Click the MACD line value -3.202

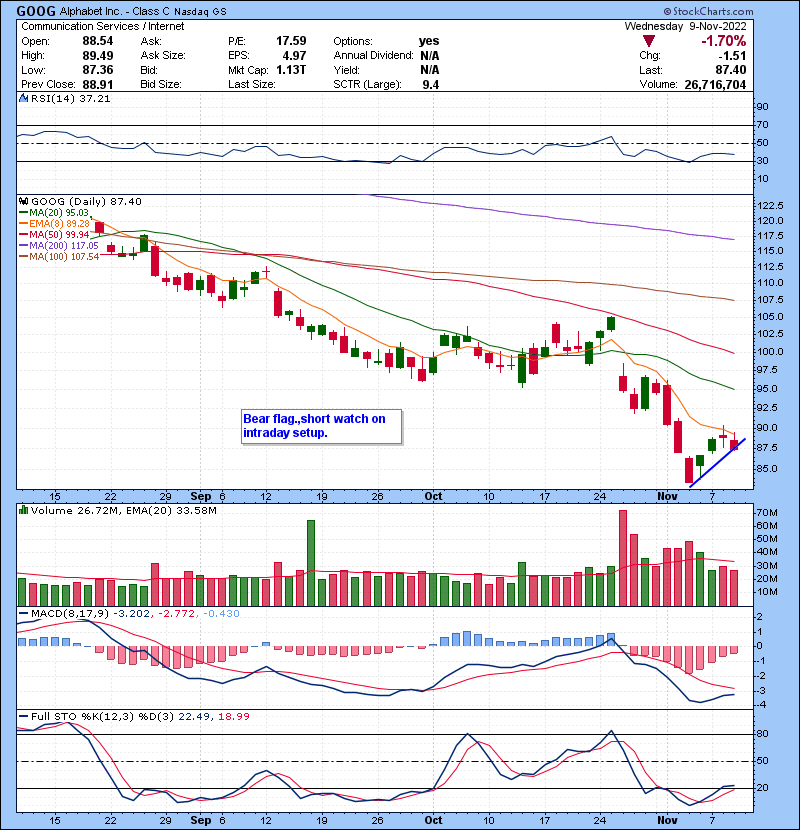(131, 614)
